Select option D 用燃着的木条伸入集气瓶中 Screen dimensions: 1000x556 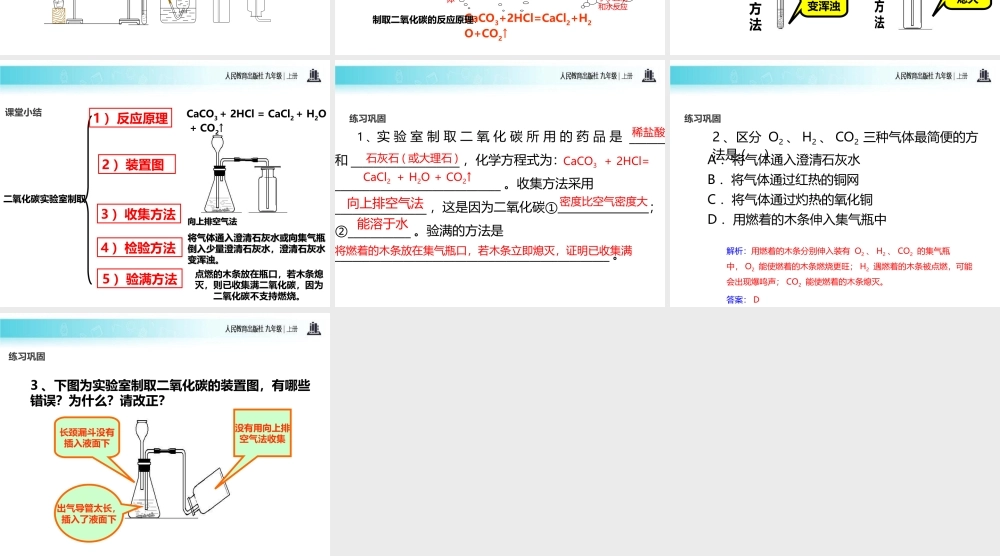click(x=797, y=219)
